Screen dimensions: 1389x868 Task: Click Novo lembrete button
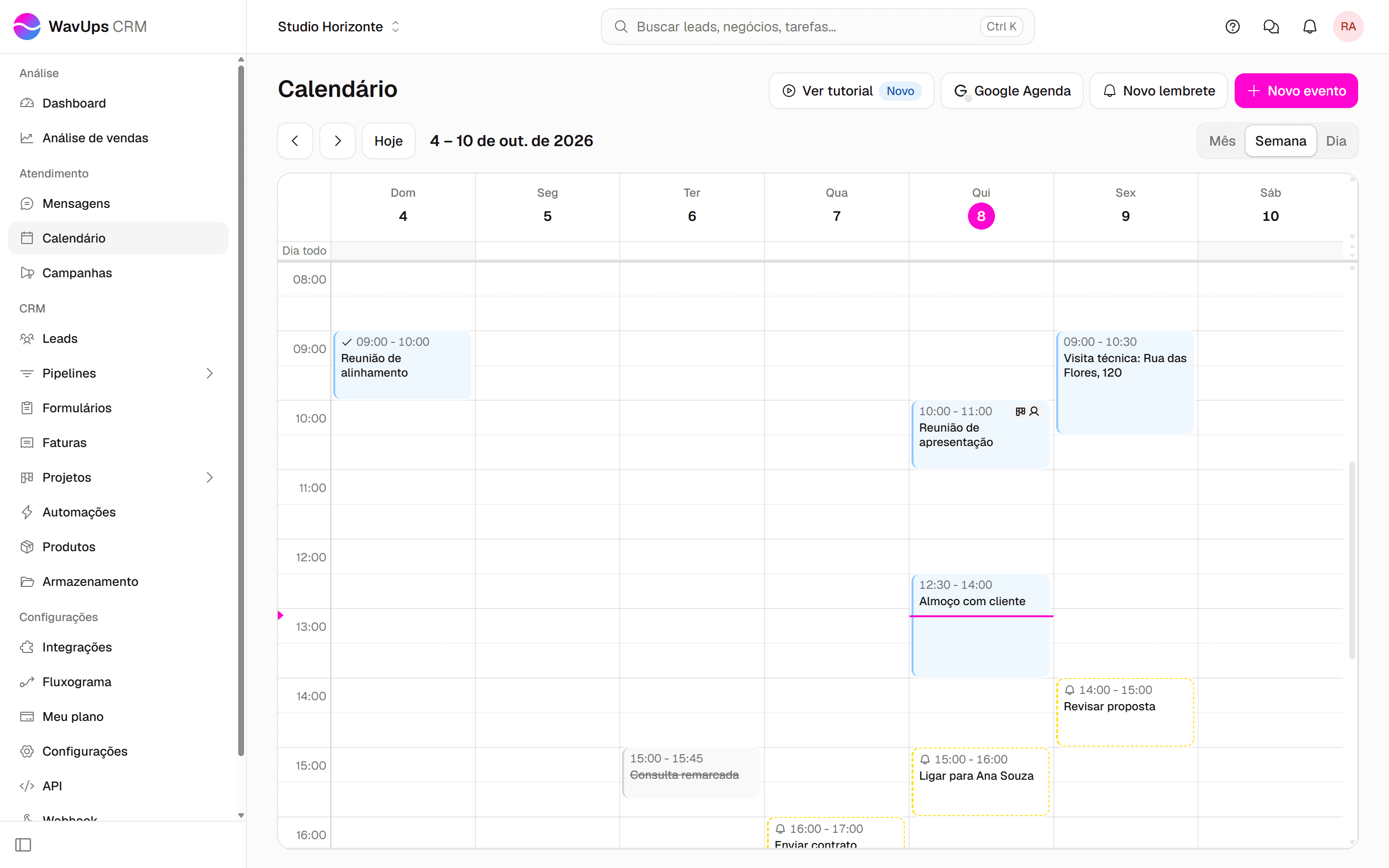click(x=1159, y=91)
